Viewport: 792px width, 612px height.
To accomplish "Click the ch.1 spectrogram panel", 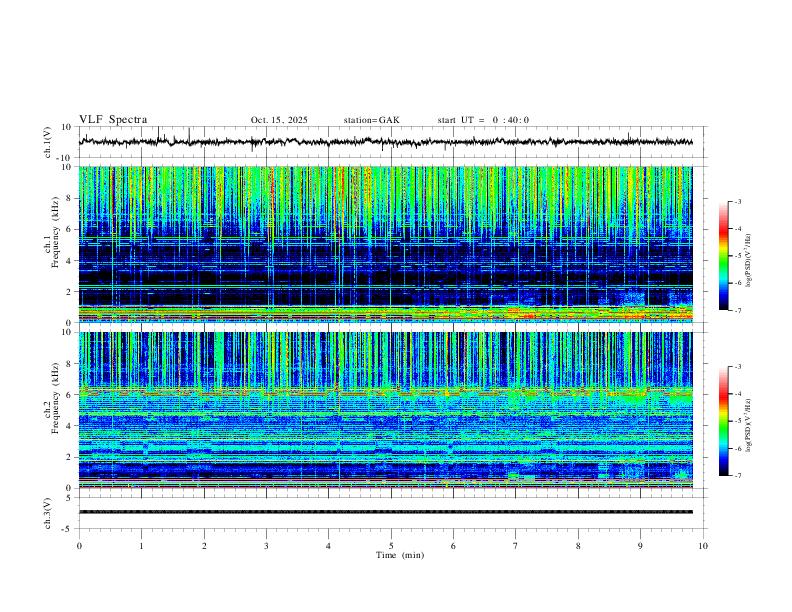I will 385,244.
